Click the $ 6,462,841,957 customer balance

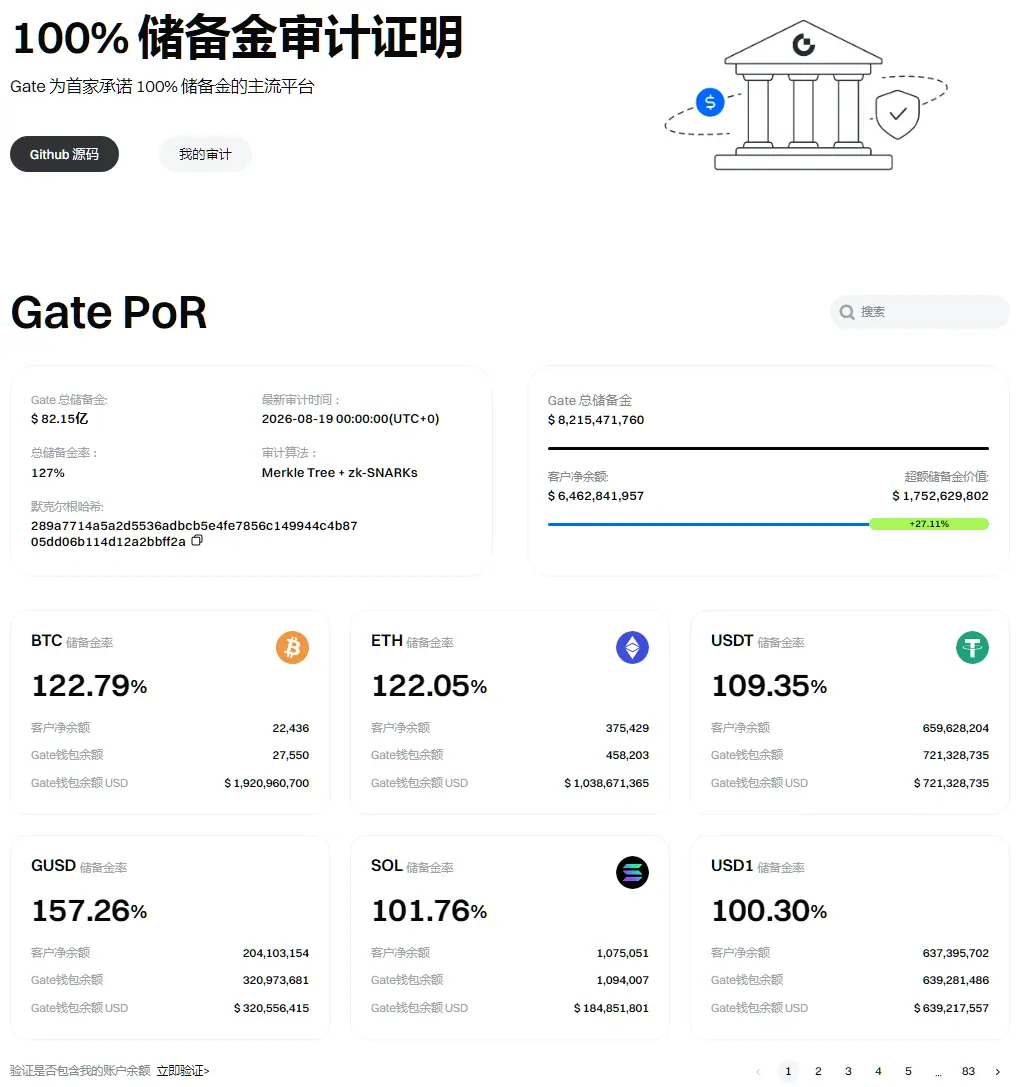(x=596, y=496)
